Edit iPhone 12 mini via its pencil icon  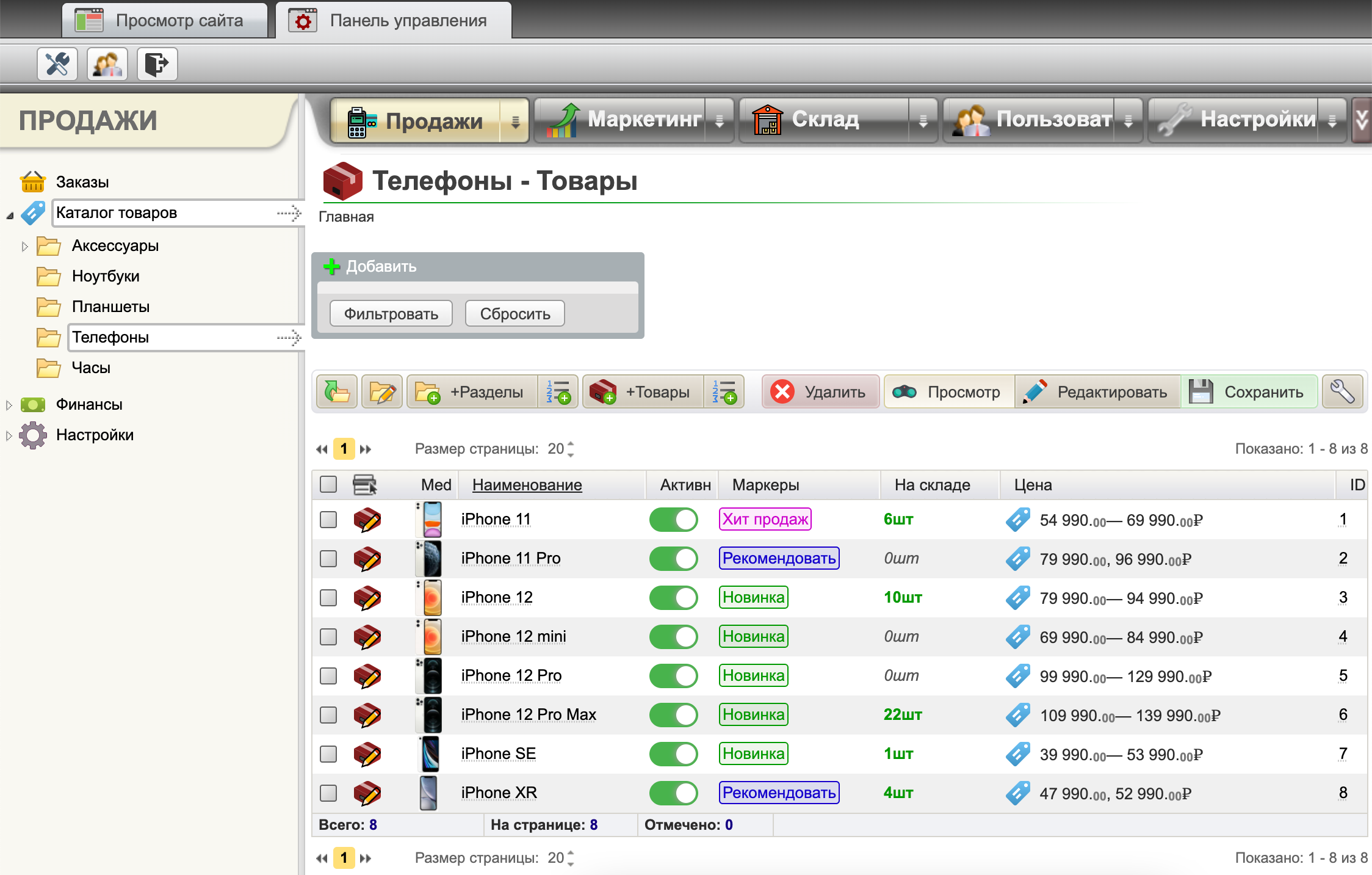[x=367, y=637]
